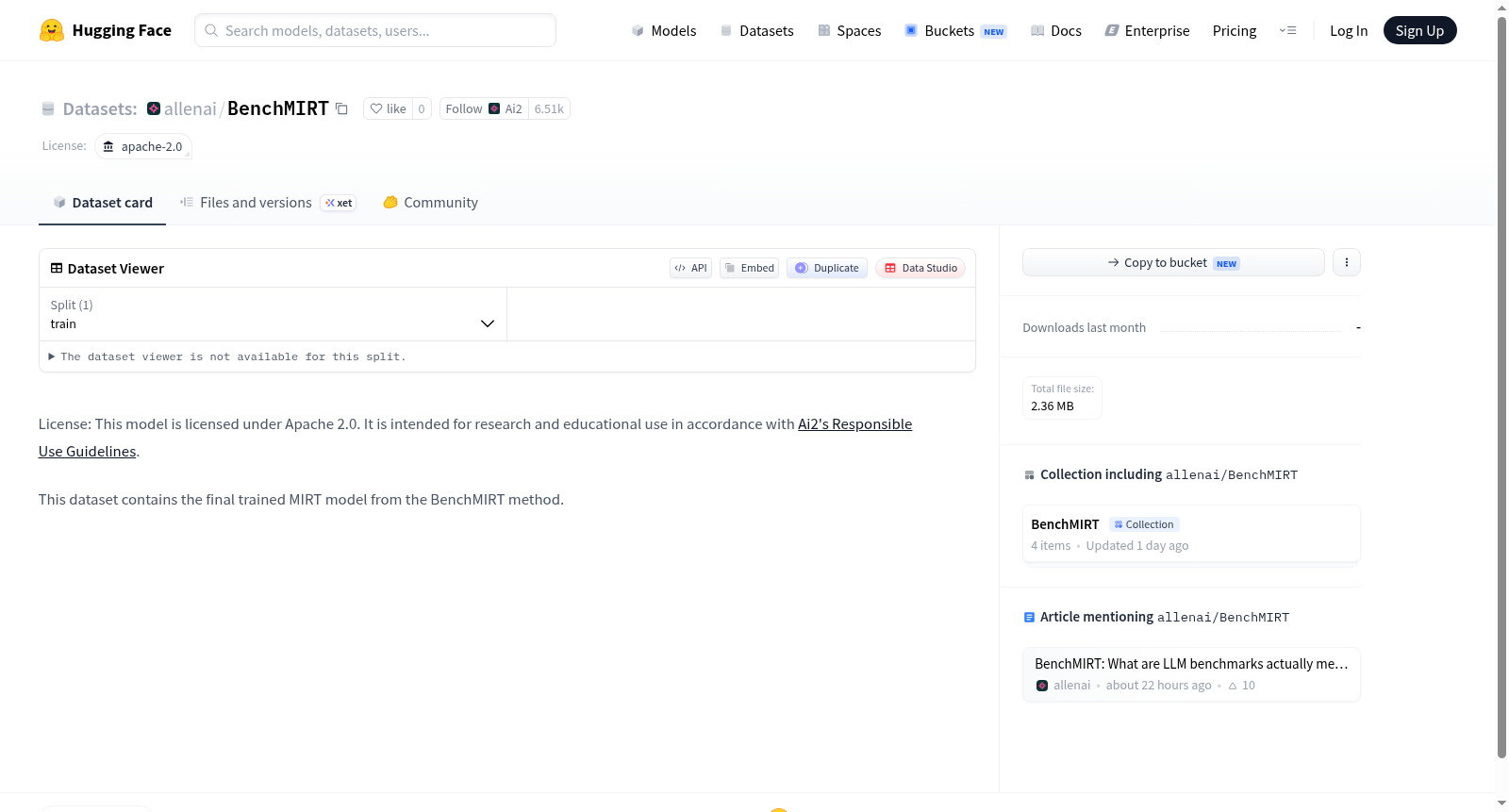The image size is (1509, 812).
Task: Click the Dataset Viewer table icon
Action: pos(57,268)
